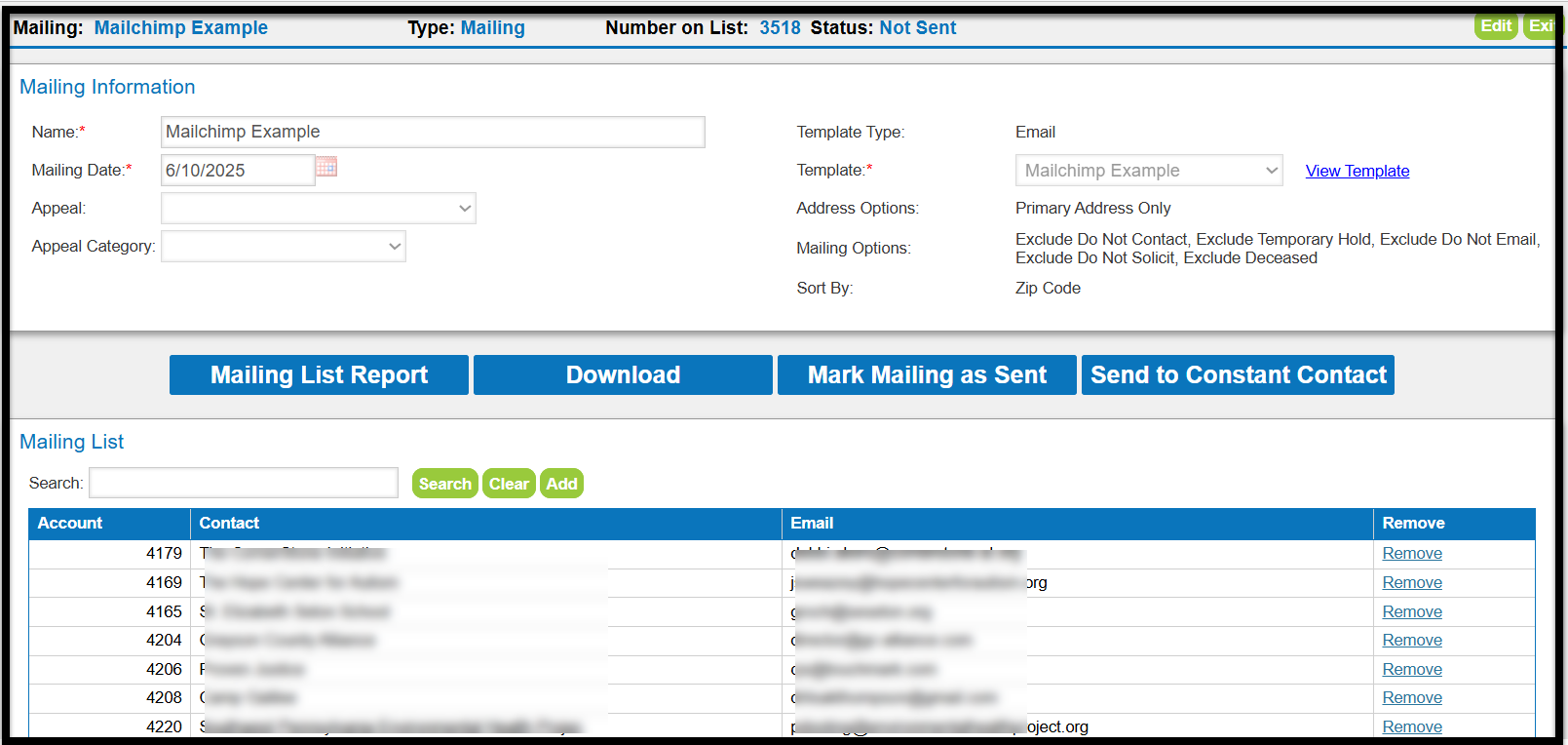Remove account 4169 from the list
The height and width of the screenshot is (745, 1568).
1412,582
